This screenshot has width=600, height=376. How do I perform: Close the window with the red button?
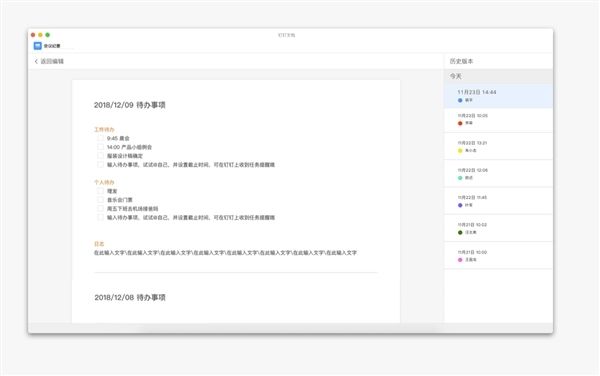point(33,35)
